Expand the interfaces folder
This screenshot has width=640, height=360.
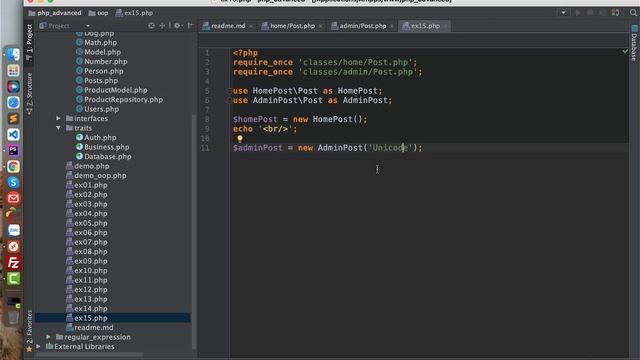[x=58, y=118]
